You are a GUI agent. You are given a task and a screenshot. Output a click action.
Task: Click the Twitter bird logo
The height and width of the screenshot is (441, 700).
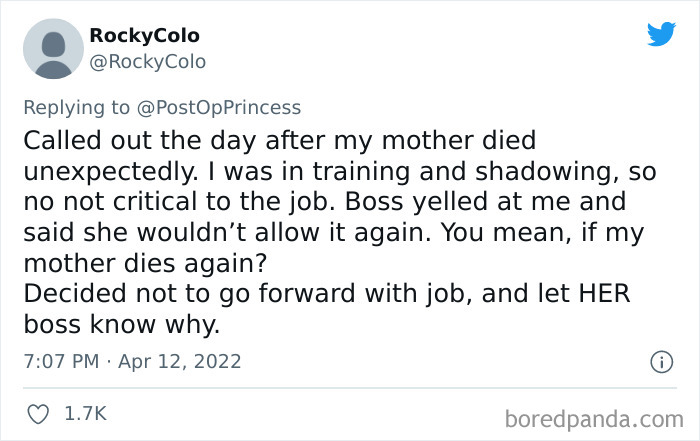point(661,35)
